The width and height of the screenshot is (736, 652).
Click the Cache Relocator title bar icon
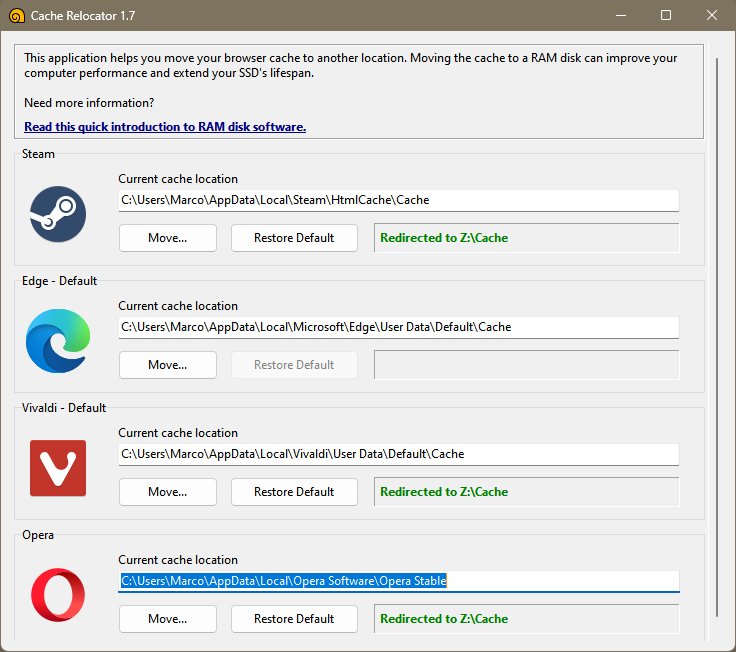(16, 15)
